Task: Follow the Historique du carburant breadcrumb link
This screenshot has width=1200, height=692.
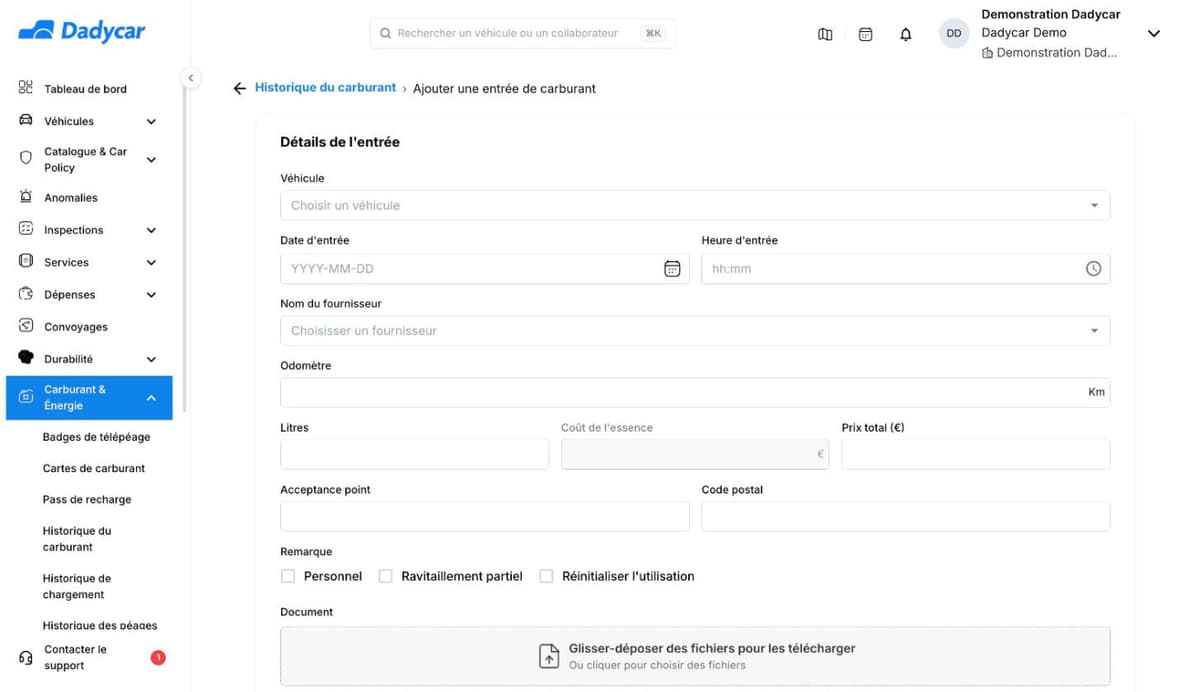Action: click(325, 88)
